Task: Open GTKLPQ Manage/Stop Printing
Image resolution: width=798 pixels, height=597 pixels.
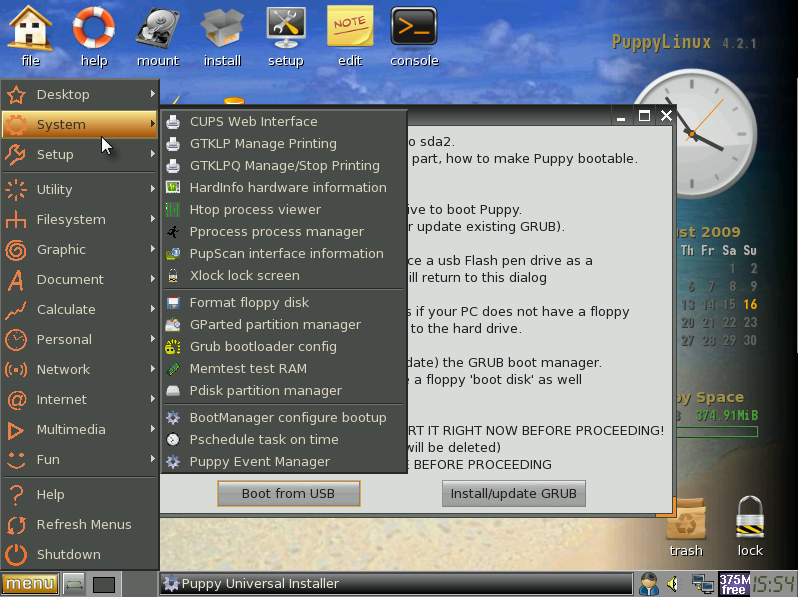Action: [x=284, y=165]
